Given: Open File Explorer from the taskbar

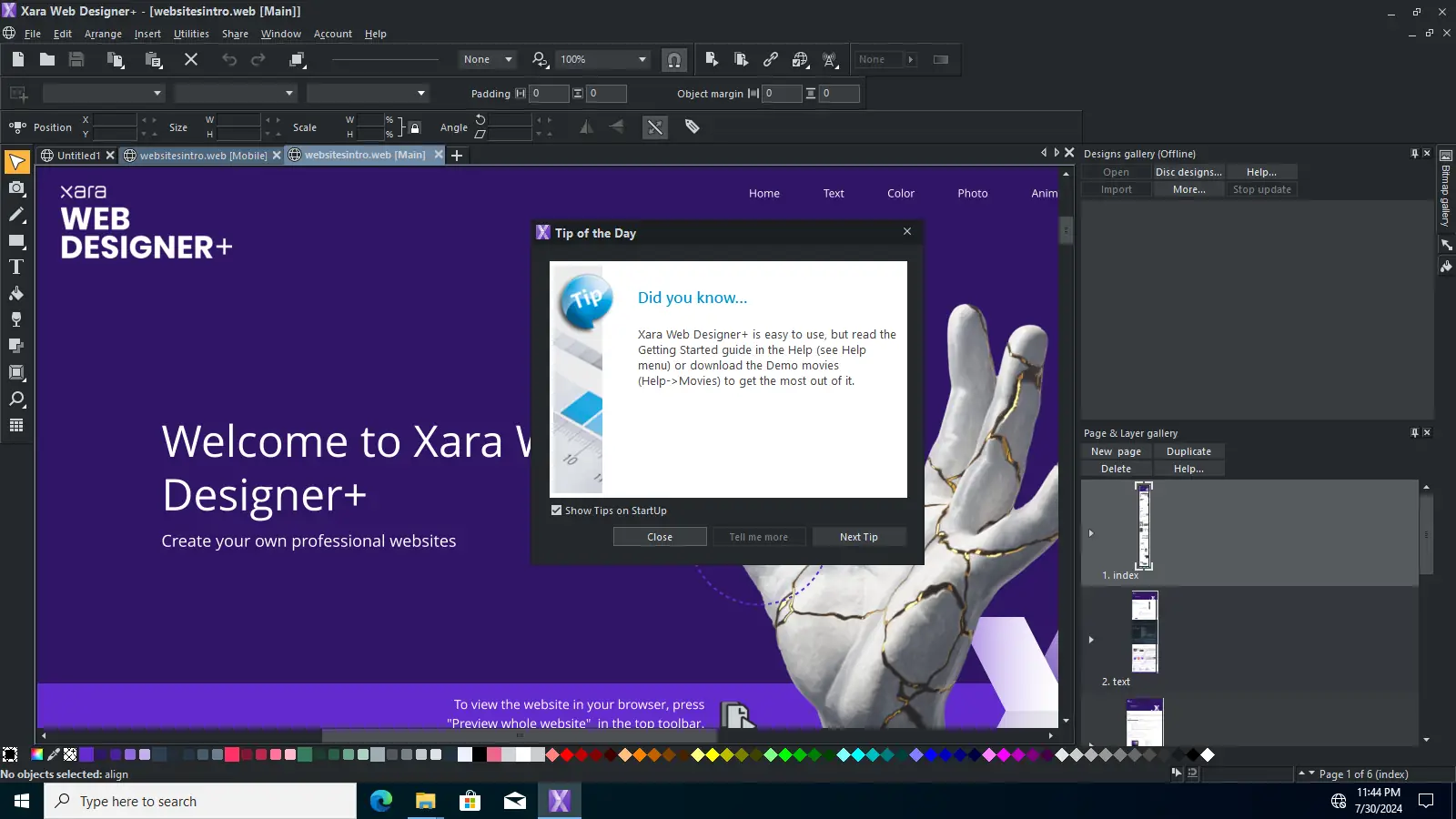Looking at the screenshot, I should click(x=425, y=801).
